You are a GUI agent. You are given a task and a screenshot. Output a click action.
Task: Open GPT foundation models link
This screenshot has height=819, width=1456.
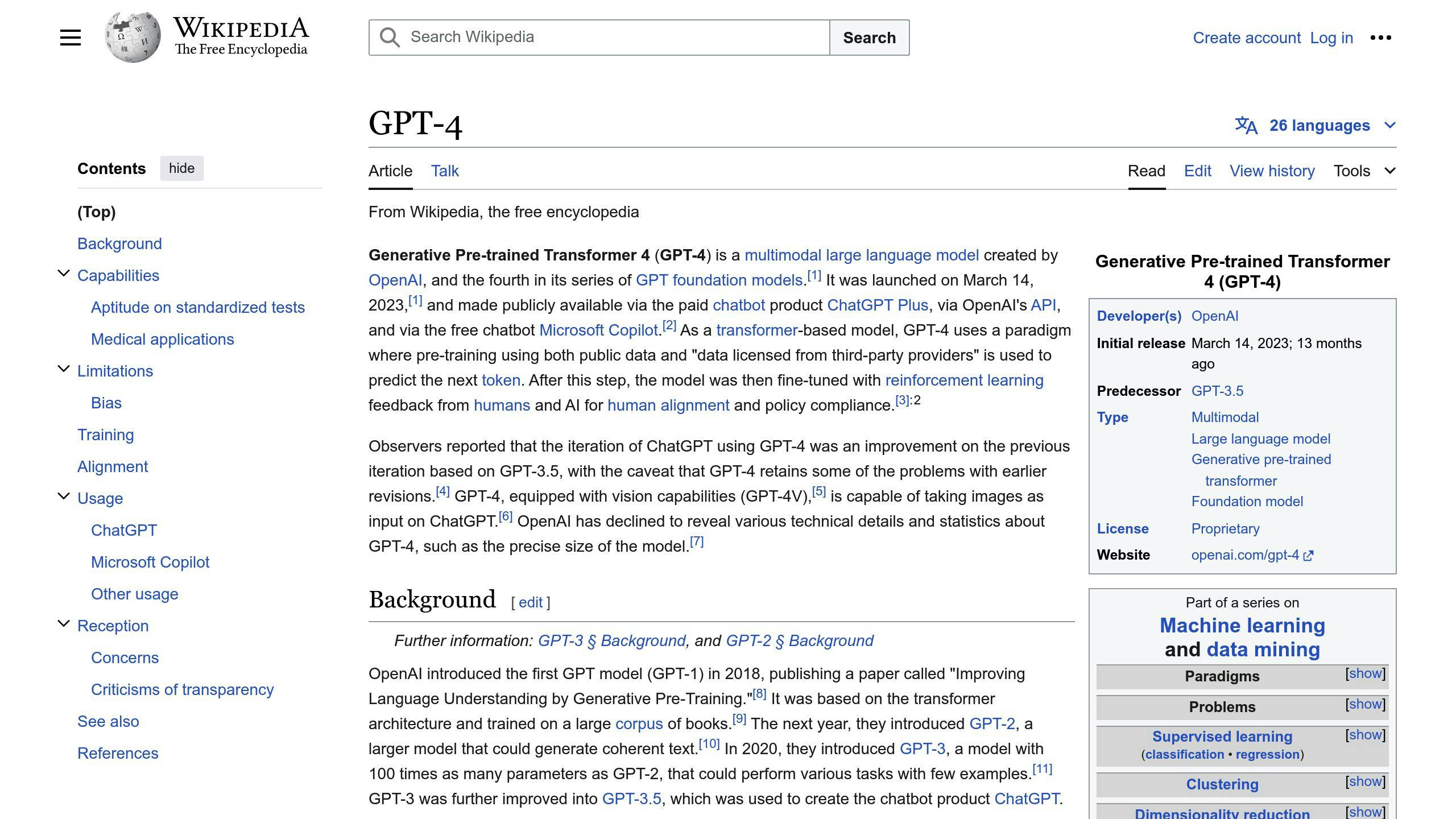coord(719,280)
